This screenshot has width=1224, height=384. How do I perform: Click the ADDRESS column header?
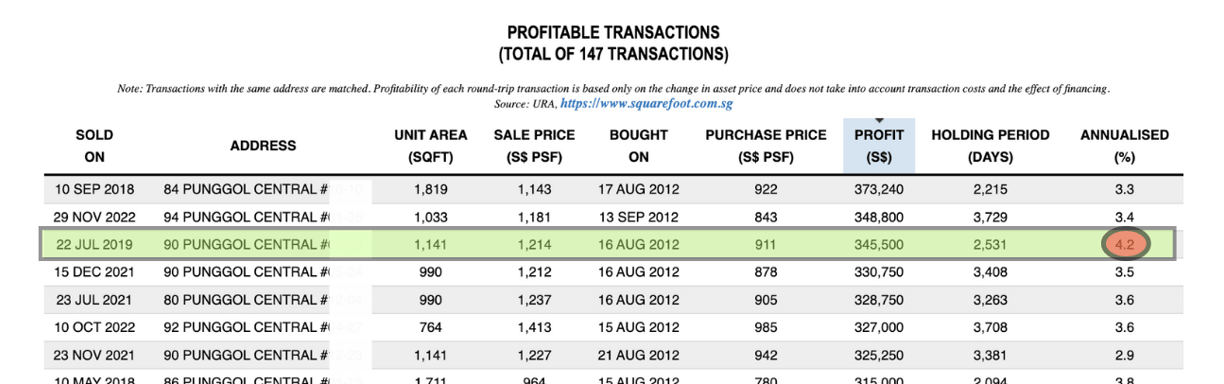pyautogui.click(x=263, y=146)
